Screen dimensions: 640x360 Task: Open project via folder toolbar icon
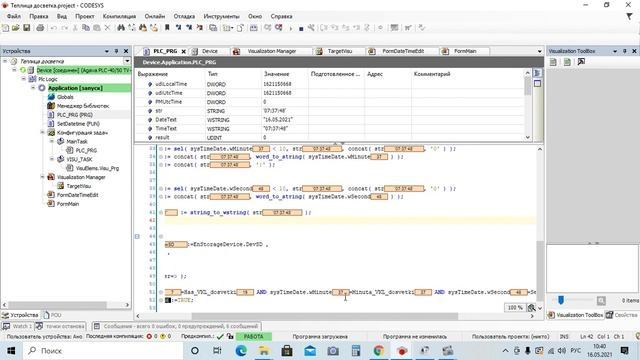(16, 28)
